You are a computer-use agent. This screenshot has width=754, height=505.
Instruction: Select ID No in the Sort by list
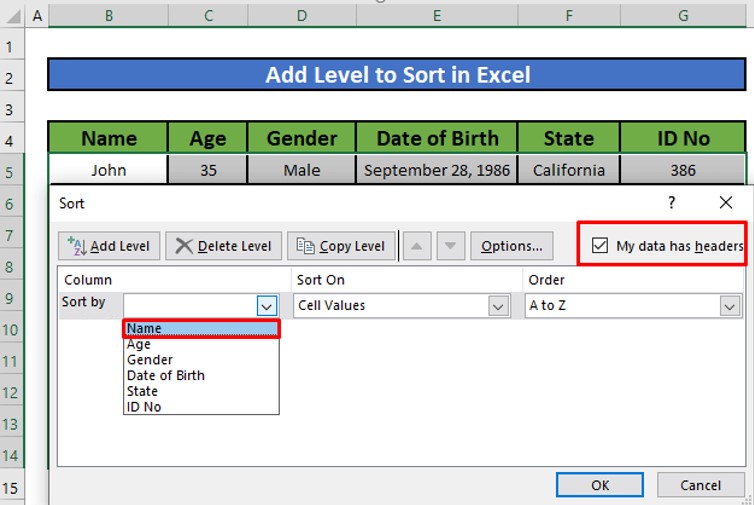pos(201,407)
